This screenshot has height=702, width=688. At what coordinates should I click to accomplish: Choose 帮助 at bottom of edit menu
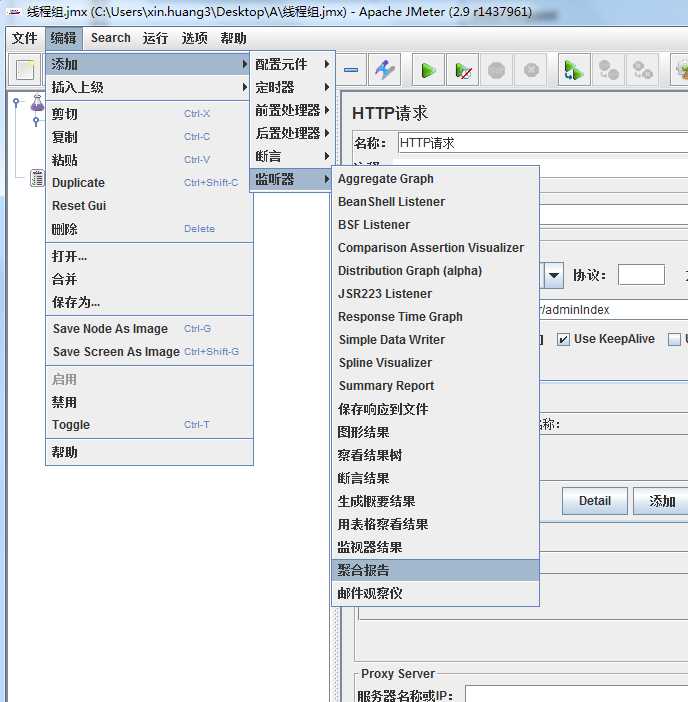pyautogui.click(x=150, y=452)
